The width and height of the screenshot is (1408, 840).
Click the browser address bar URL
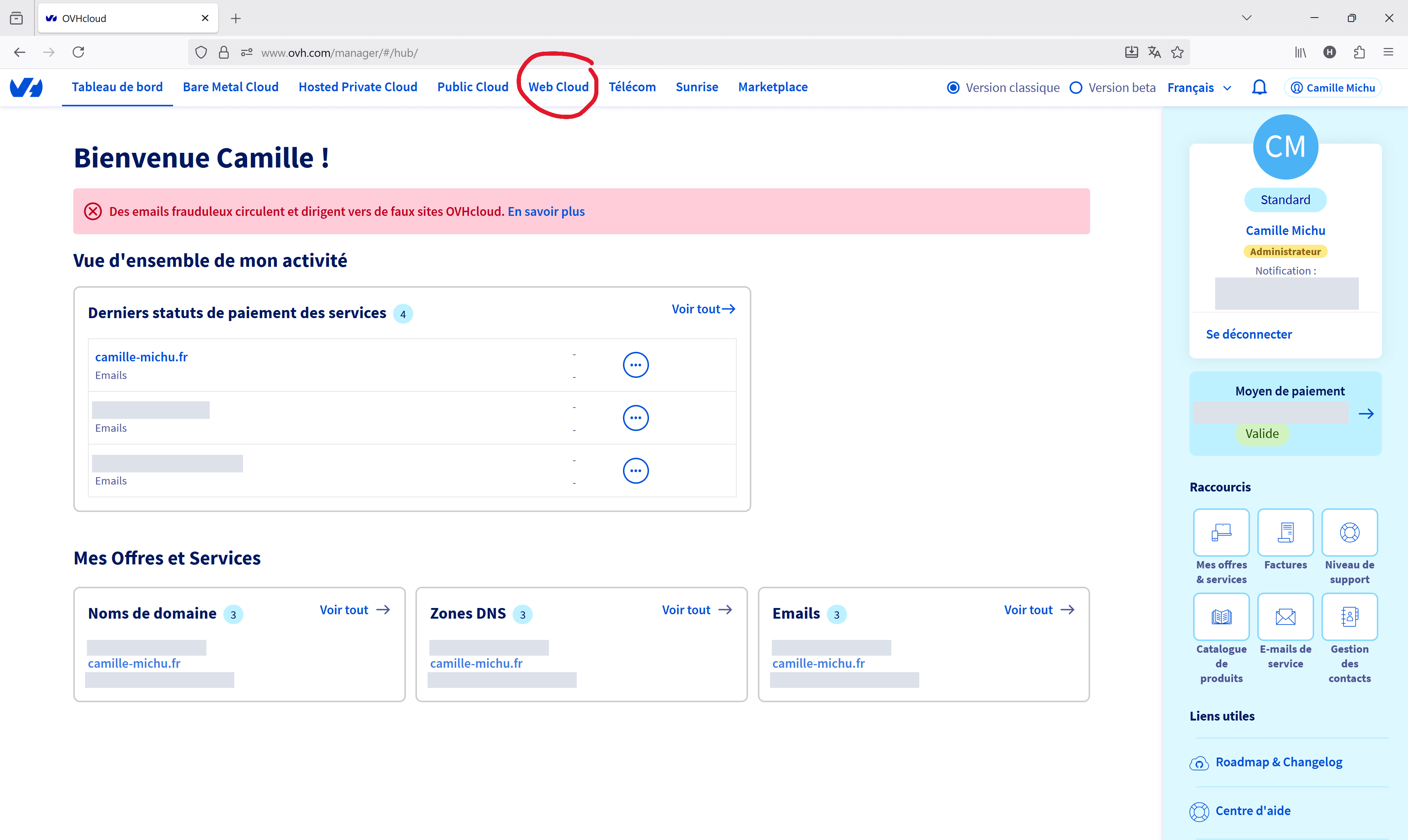point(339,53)
